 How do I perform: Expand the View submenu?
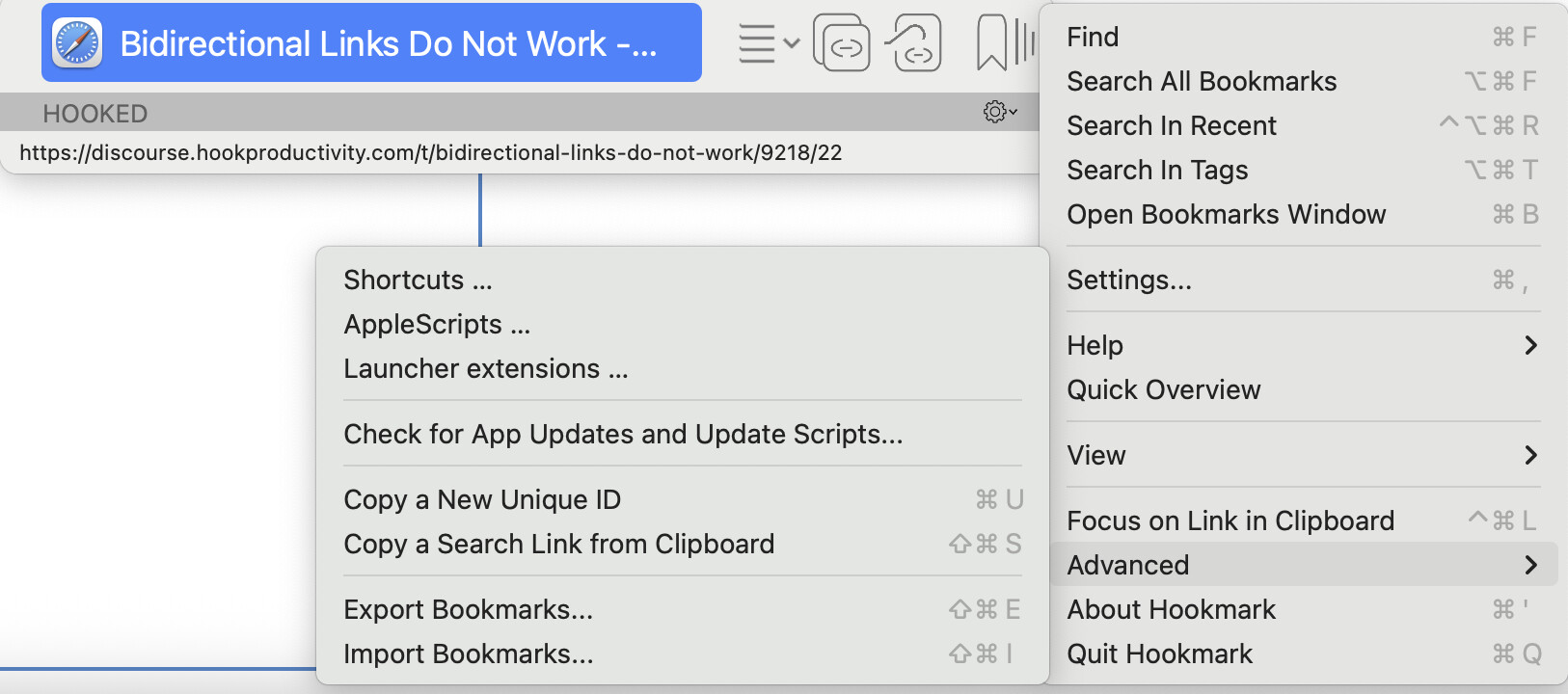coord(1302,455)
